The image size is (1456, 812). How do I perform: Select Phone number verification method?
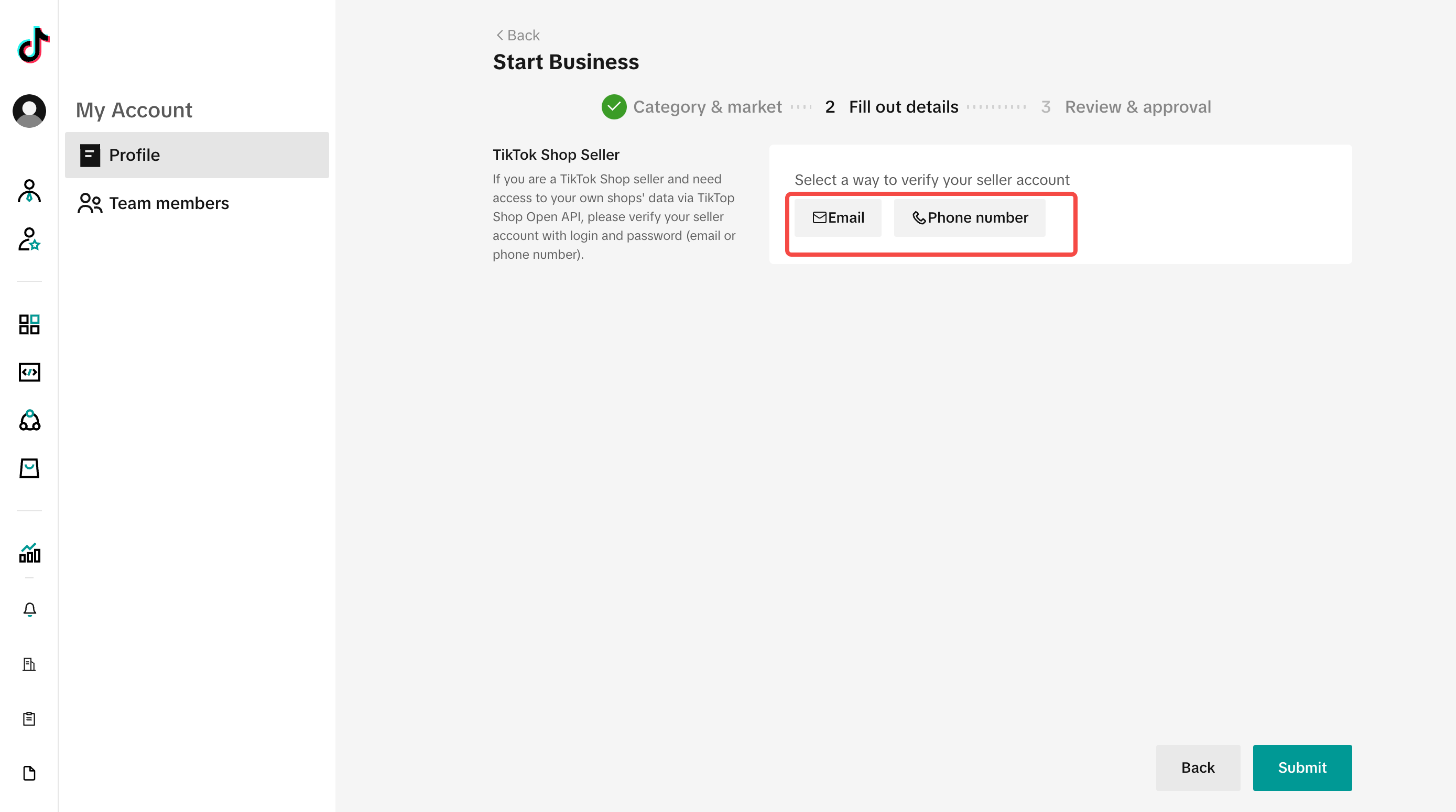(x=969, y=217)
